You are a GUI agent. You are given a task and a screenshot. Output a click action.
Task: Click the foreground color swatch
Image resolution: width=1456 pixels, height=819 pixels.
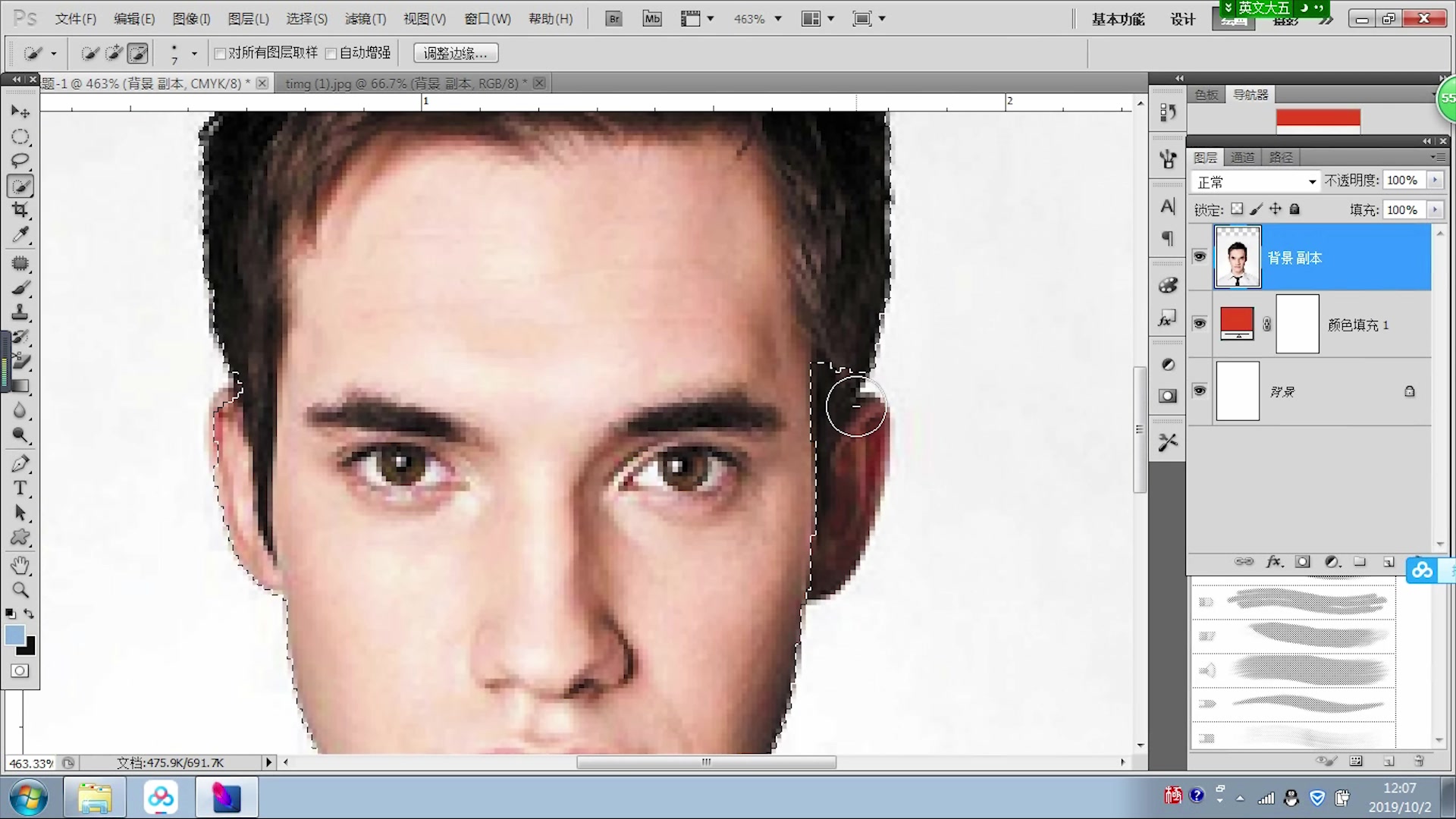[14, 635]
